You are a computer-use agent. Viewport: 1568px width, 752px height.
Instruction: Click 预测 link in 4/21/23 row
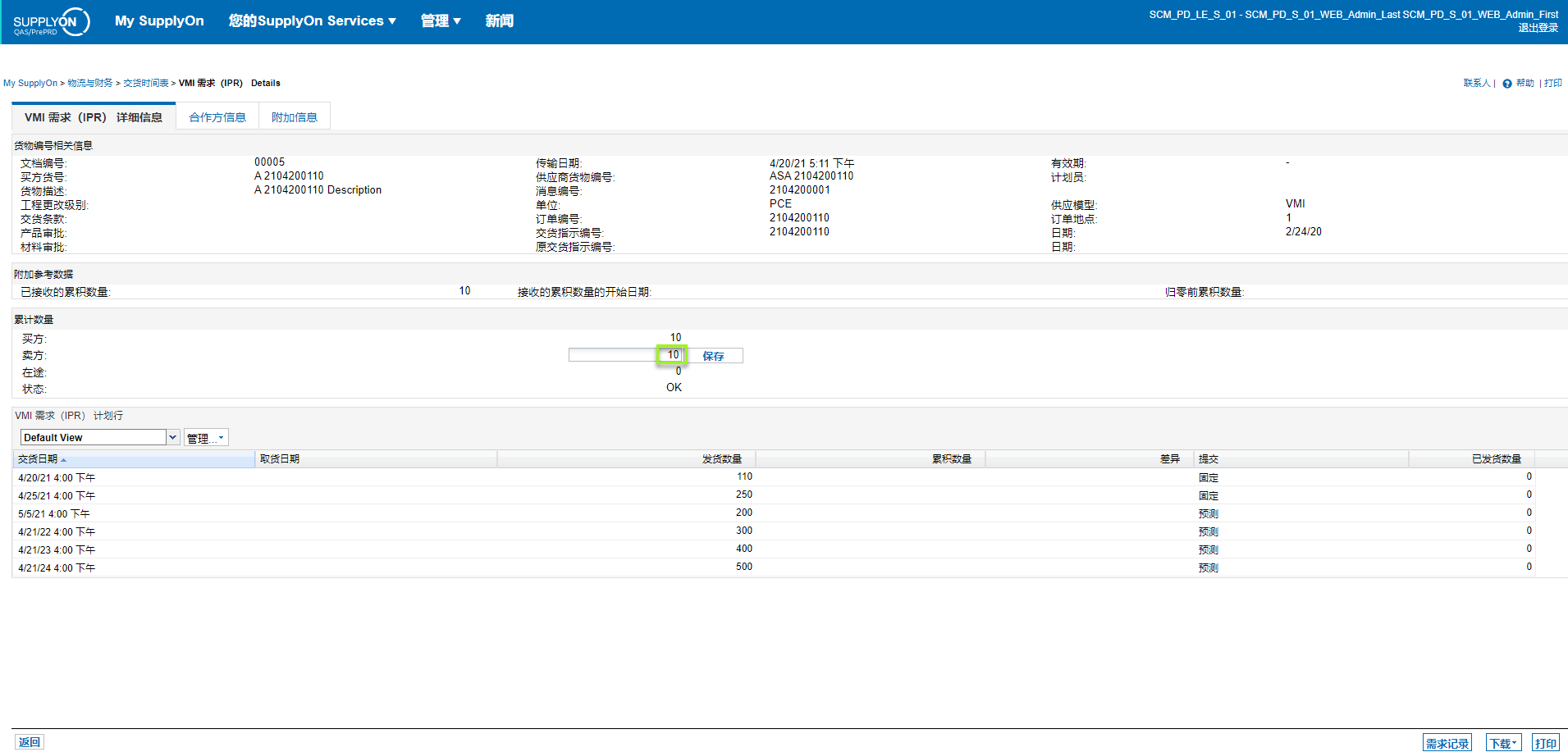point(1208,550)
